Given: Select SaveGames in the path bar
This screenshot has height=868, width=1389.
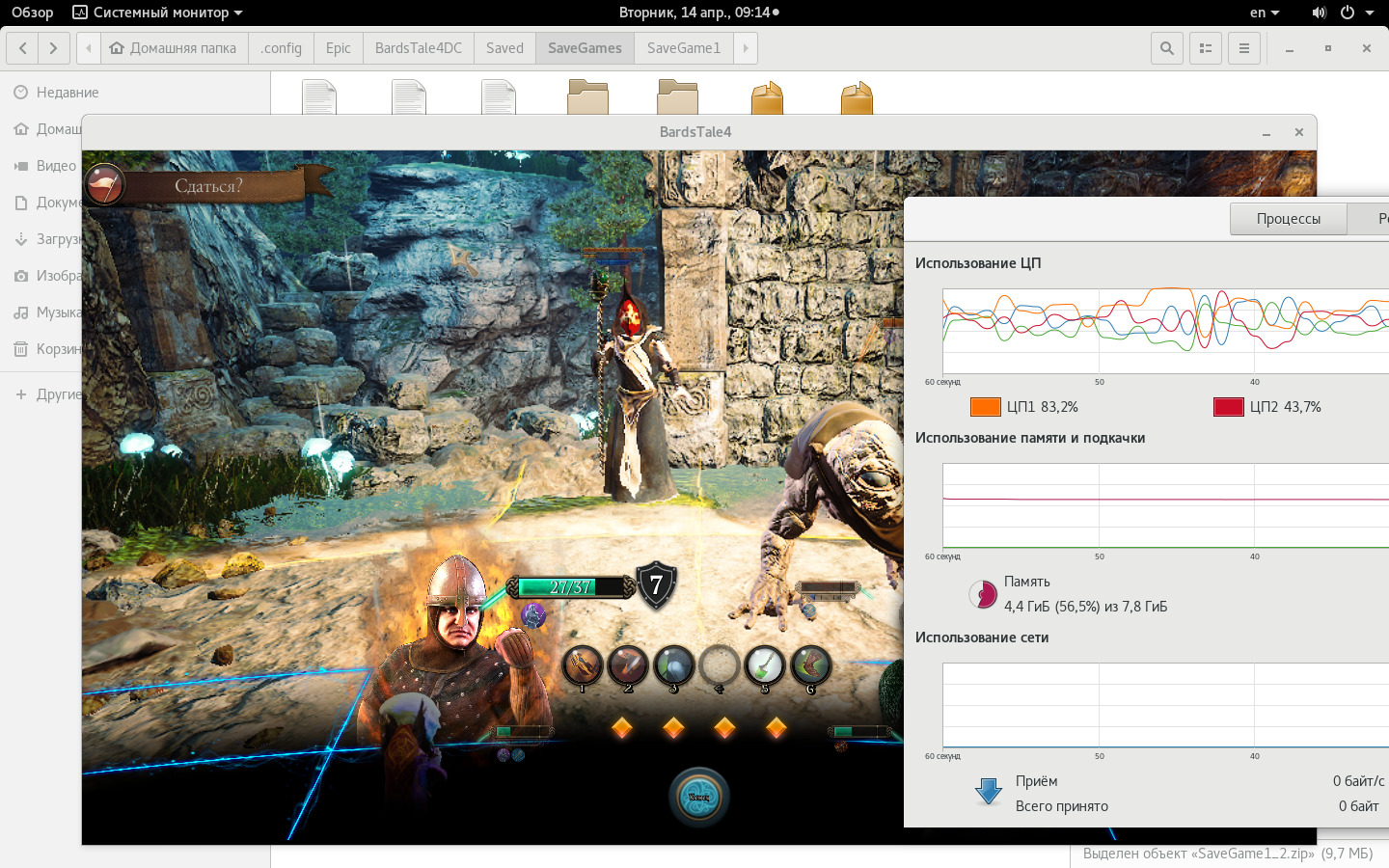Looking at the screenshot, I should pos(585,48).
